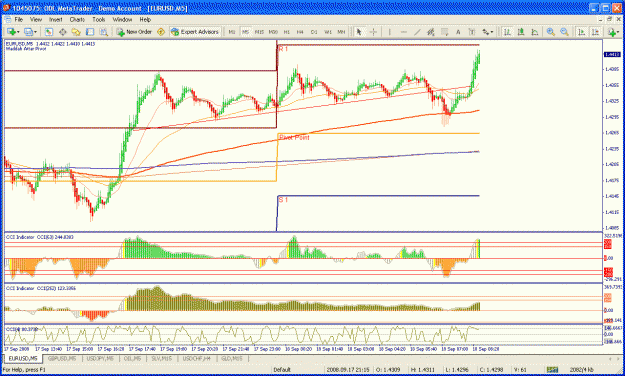
Task: Click the New Order button
Action: 134,32
